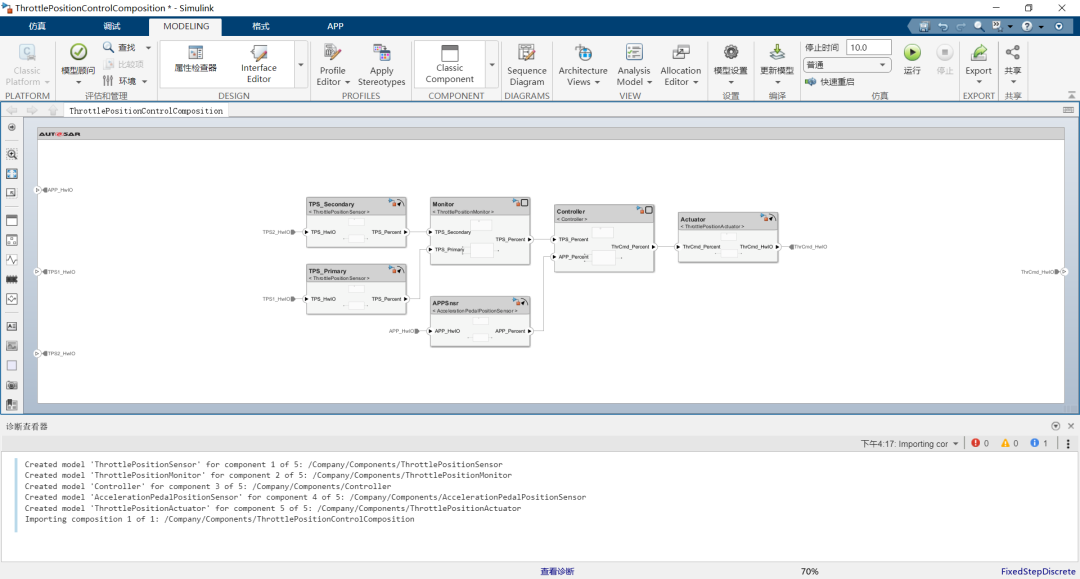Open the Sequence Diagram tool
1080x579 pixels.
(526, 64)
